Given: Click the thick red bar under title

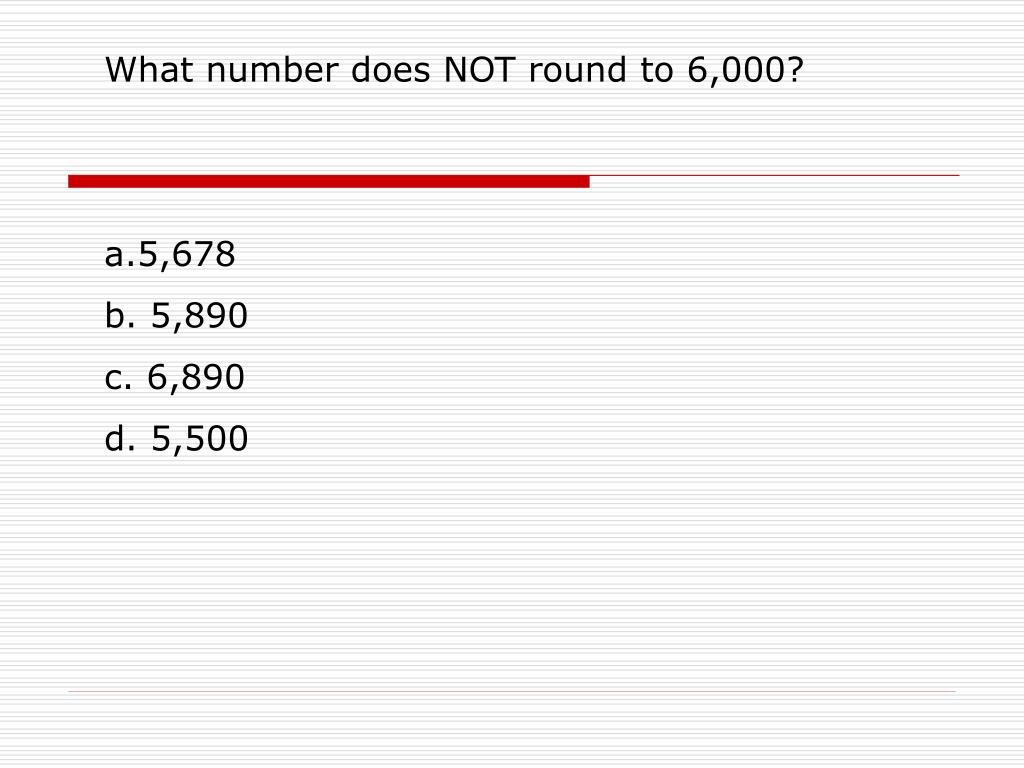Looking at the screenshot, I should pos(328,182).
